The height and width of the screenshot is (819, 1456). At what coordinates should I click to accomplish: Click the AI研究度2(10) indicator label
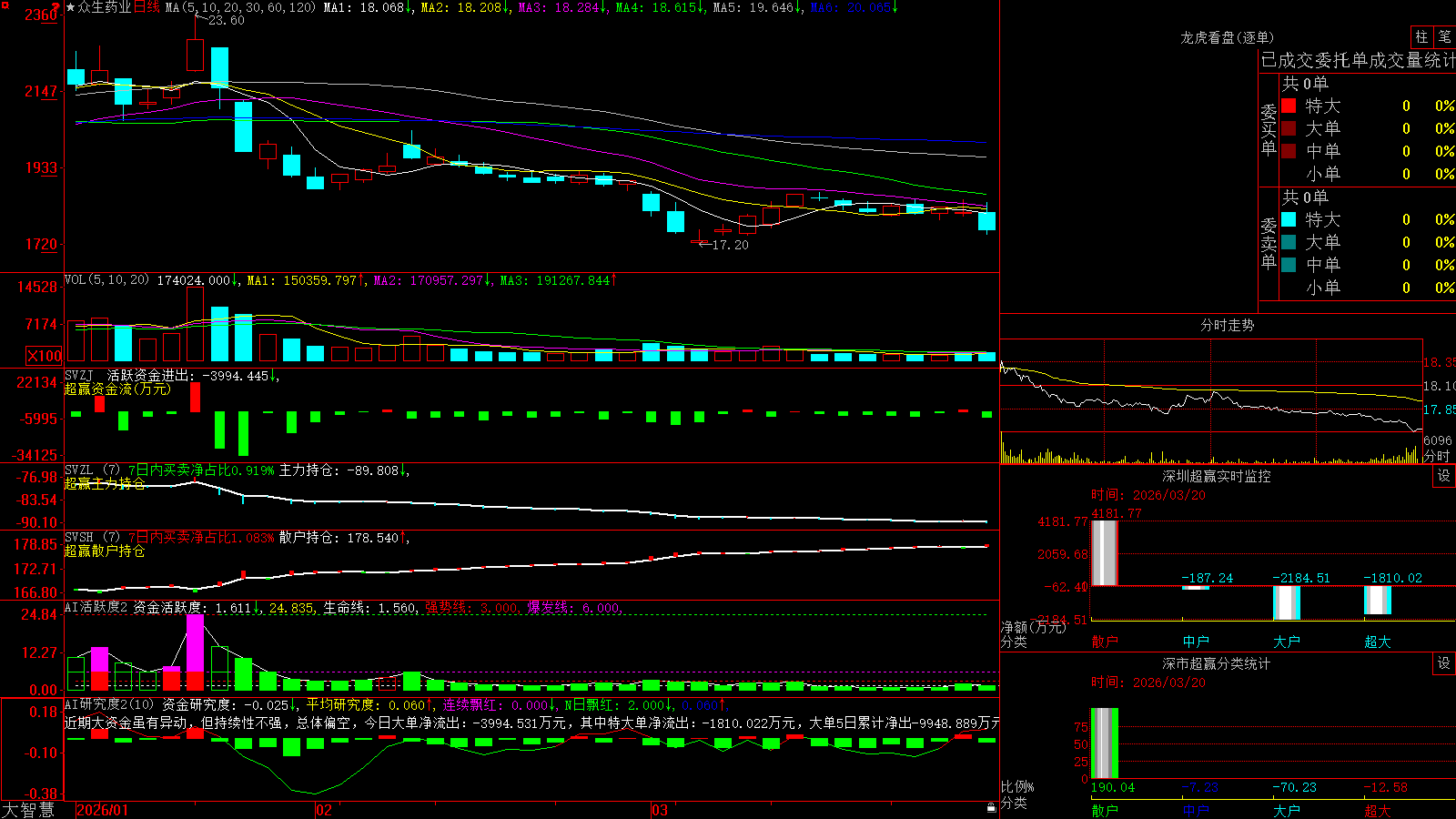point(110,704)
